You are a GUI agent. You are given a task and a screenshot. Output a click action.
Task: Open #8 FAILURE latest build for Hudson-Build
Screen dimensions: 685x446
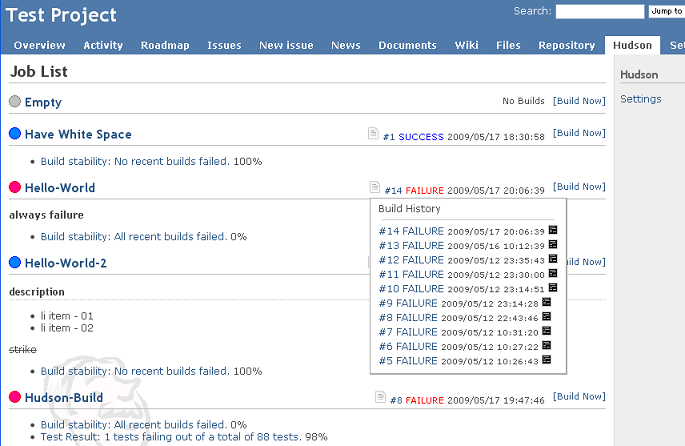tap(417, 400)
